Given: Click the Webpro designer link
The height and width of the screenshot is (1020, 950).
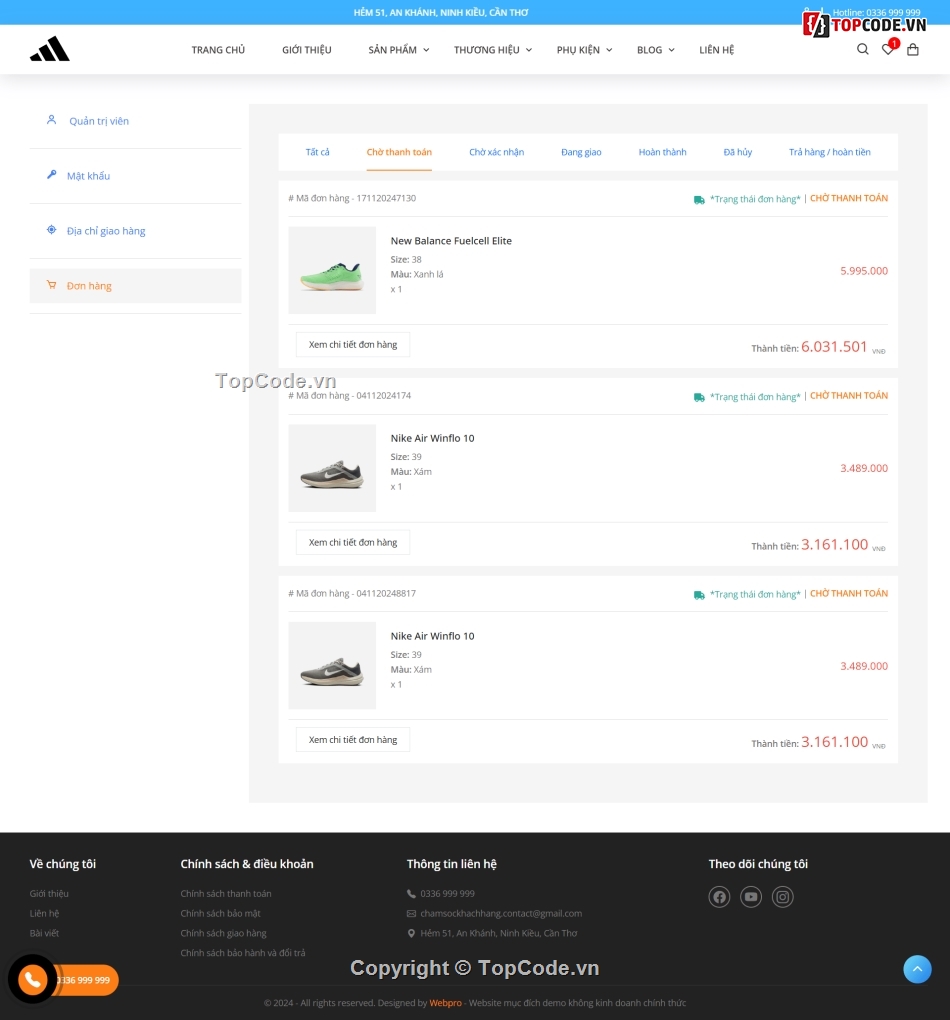Looking at the screenshot, I should point(445,1002).
